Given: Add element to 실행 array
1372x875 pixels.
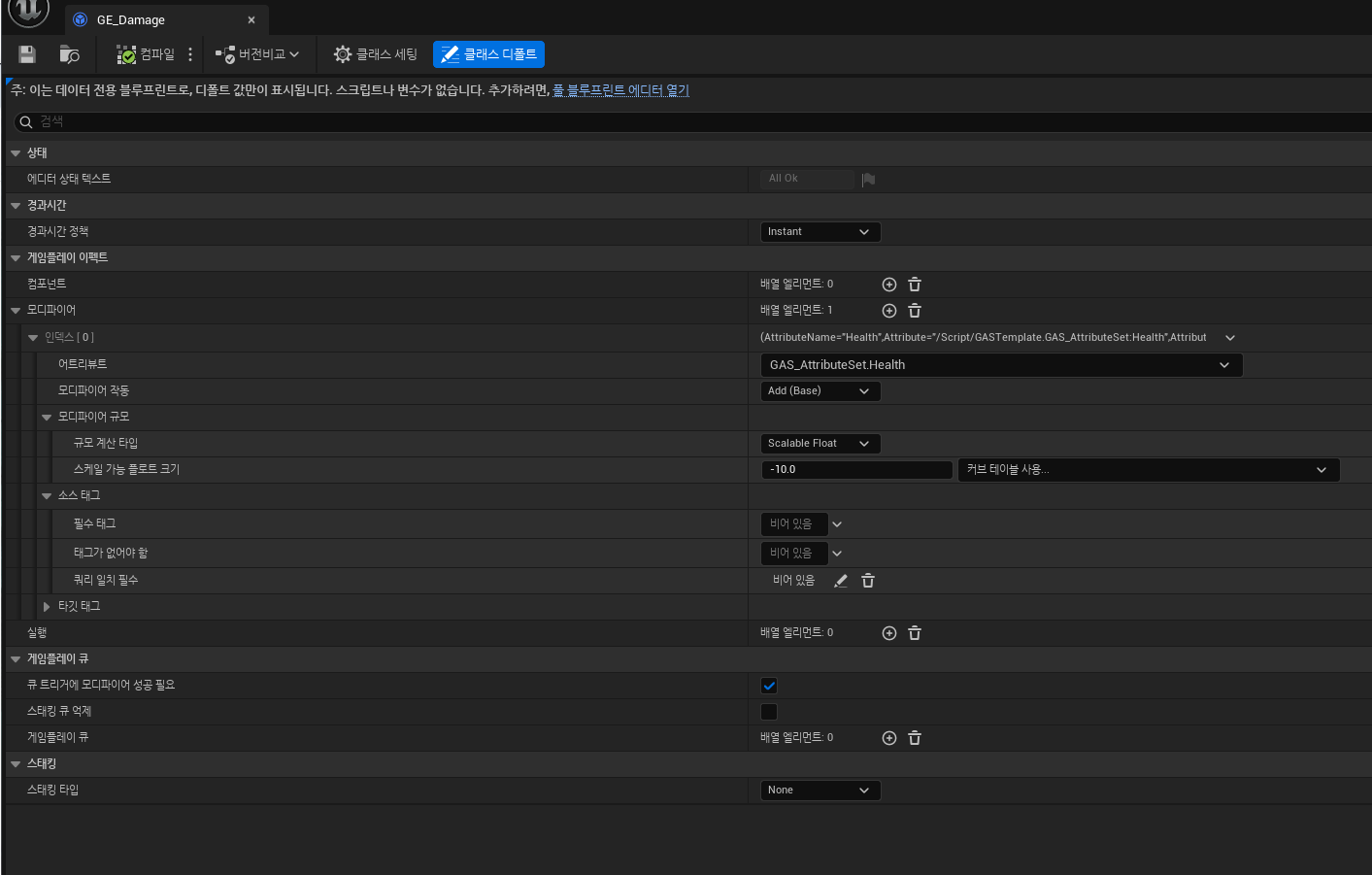Looking at the screenshot, I should (x=888, y=633).
